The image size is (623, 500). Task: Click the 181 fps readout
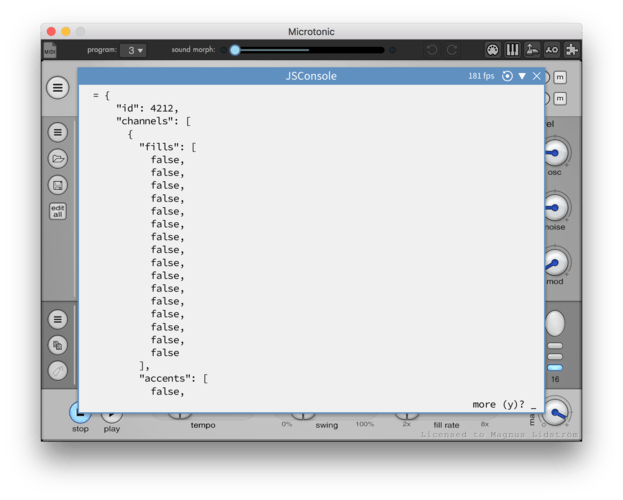(481, 76)
